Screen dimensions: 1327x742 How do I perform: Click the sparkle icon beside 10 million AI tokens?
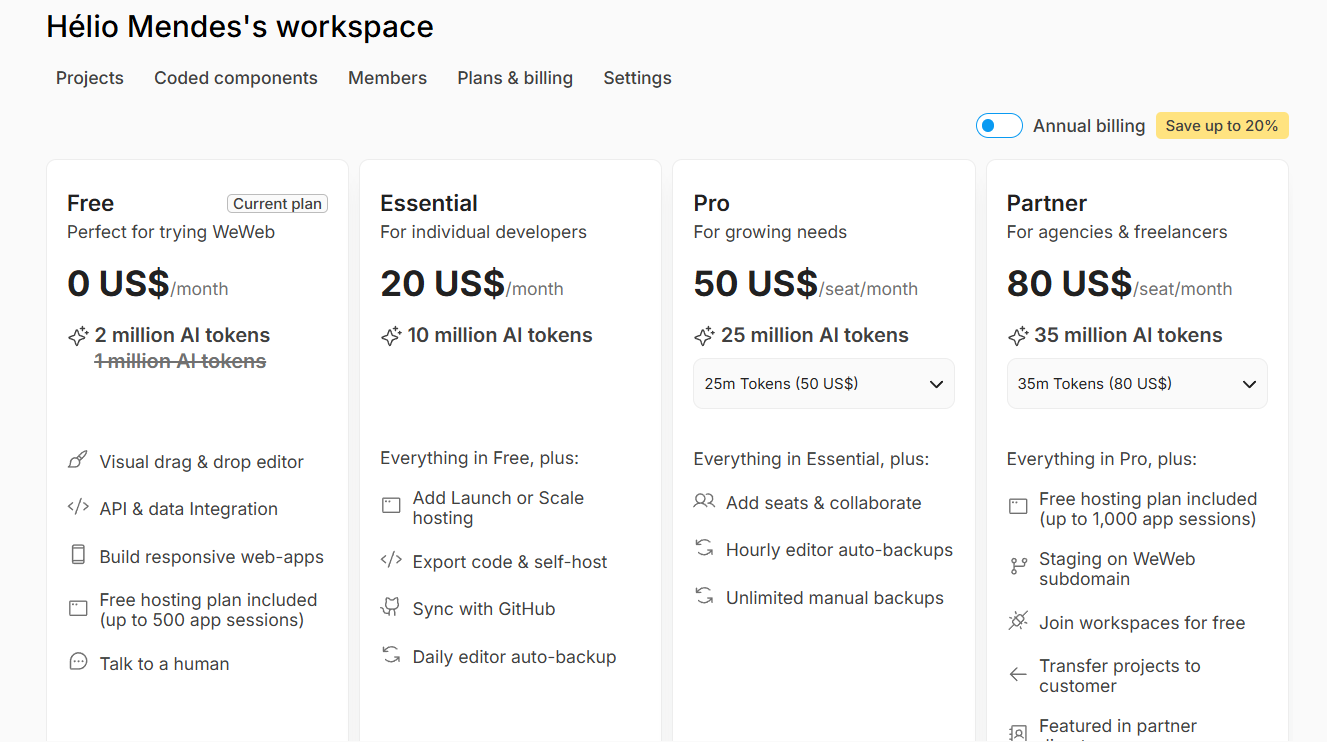(x=391, y=336)
